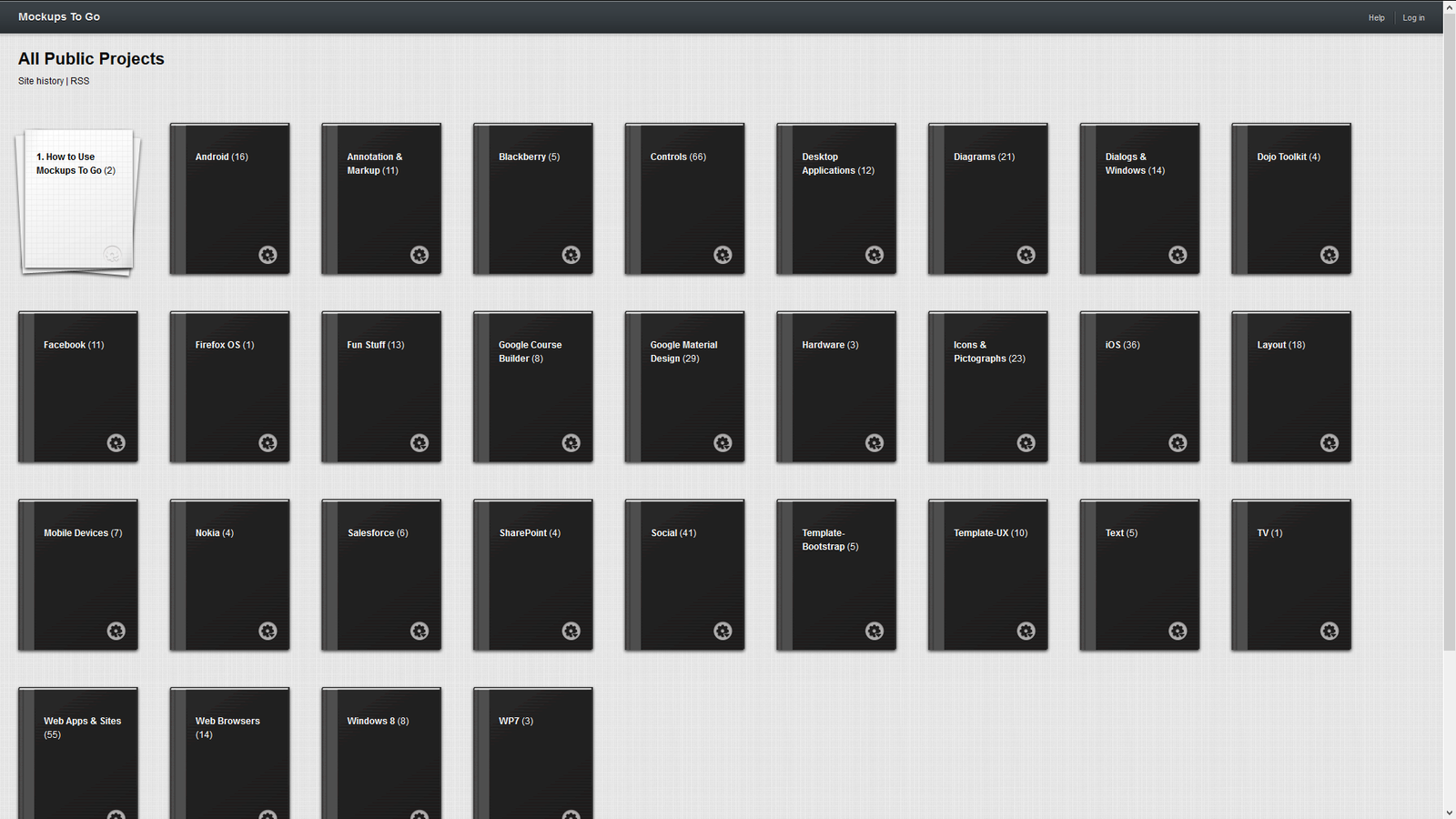Viewport: 1456px width, 819px height.
Task: Open the Help link in top bar
Action: point(1376,17)
